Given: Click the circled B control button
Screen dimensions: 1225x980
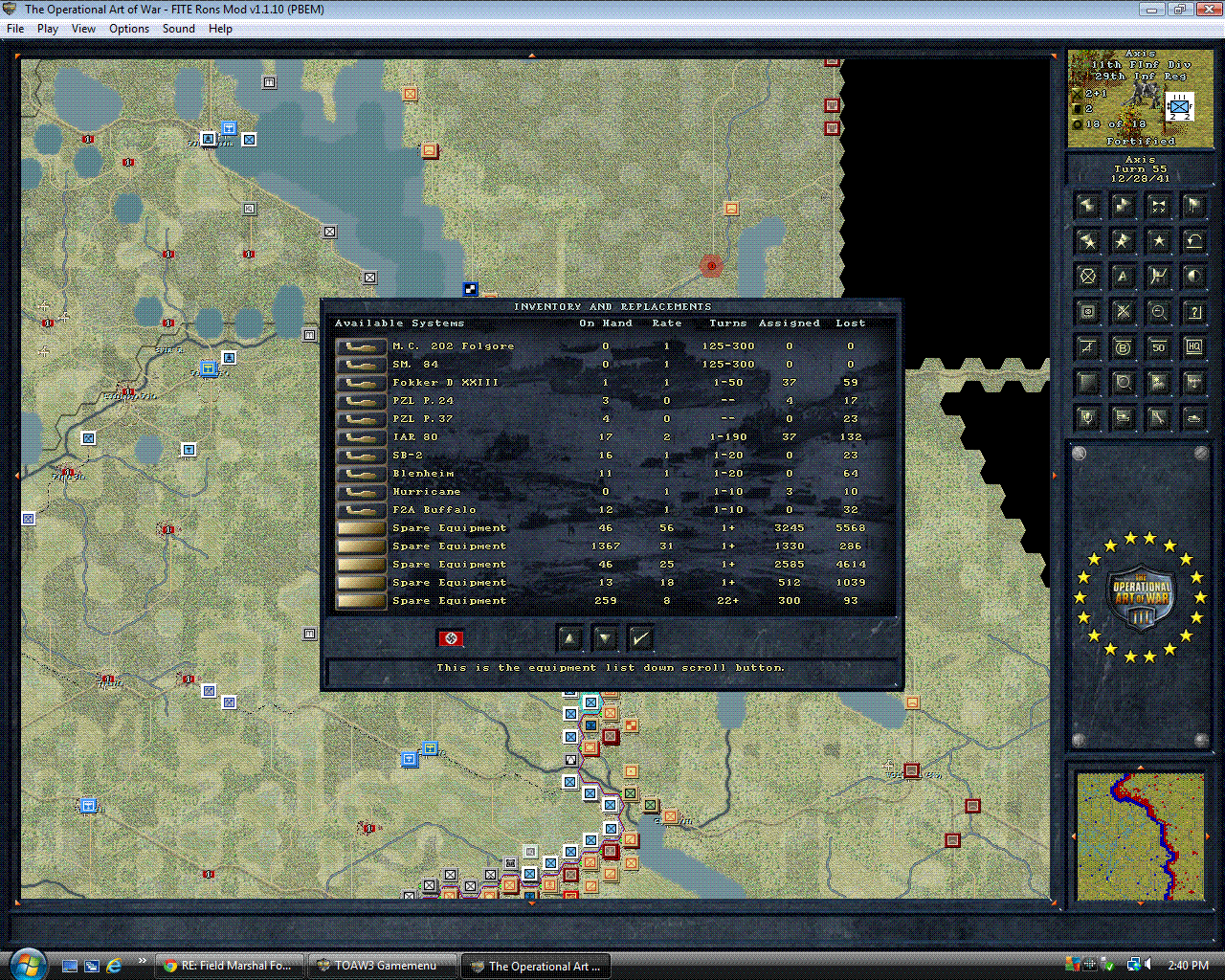Looking at the screenshot, I should pos(1123,346).
